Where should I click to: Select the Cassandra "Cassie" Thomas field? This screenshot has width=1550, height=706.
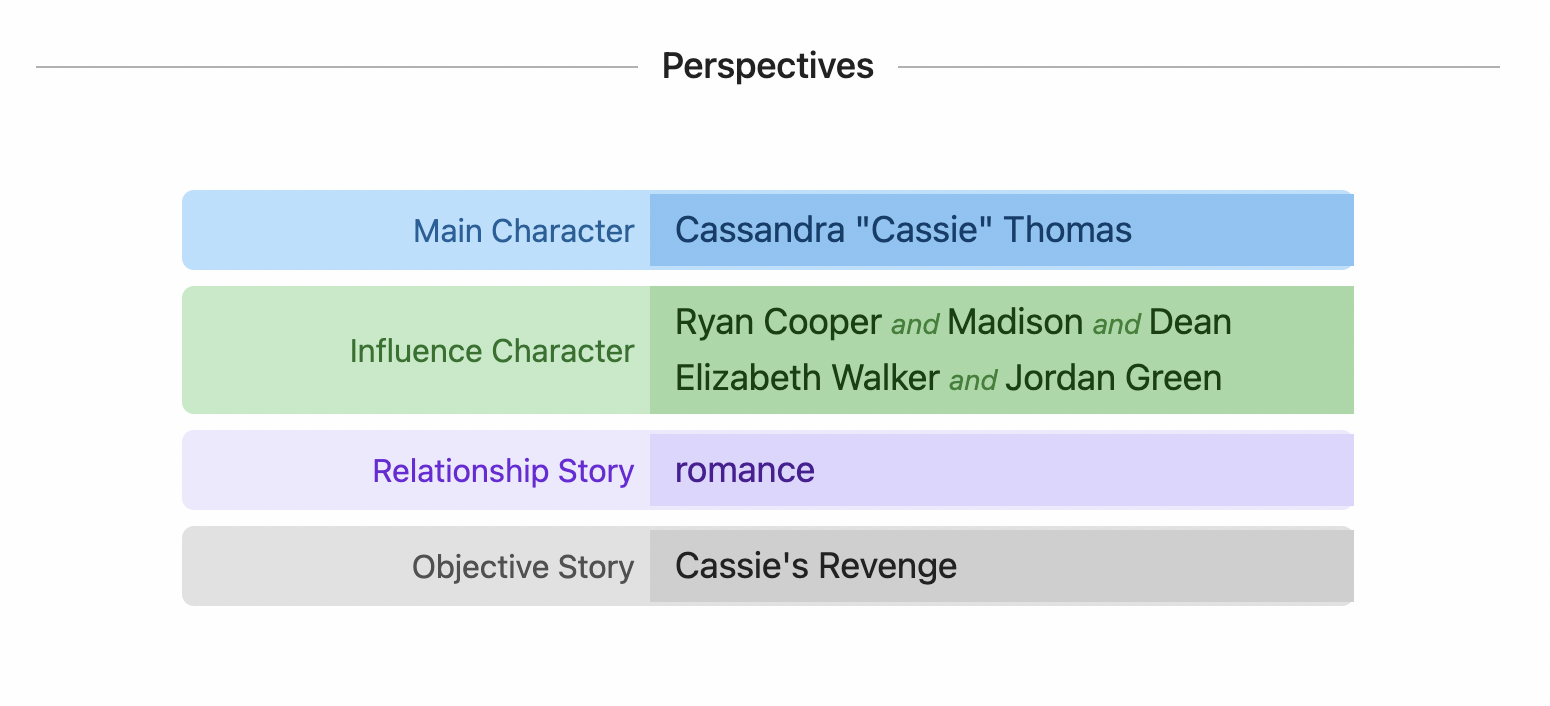tap(1001, 230)
